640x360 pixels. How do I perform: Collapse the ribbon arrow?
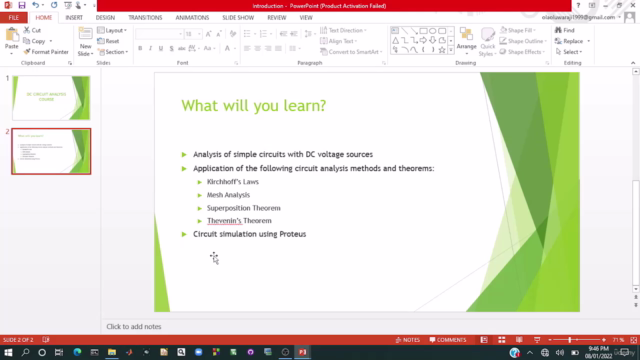pyautogui.click(x=633, y=63)
